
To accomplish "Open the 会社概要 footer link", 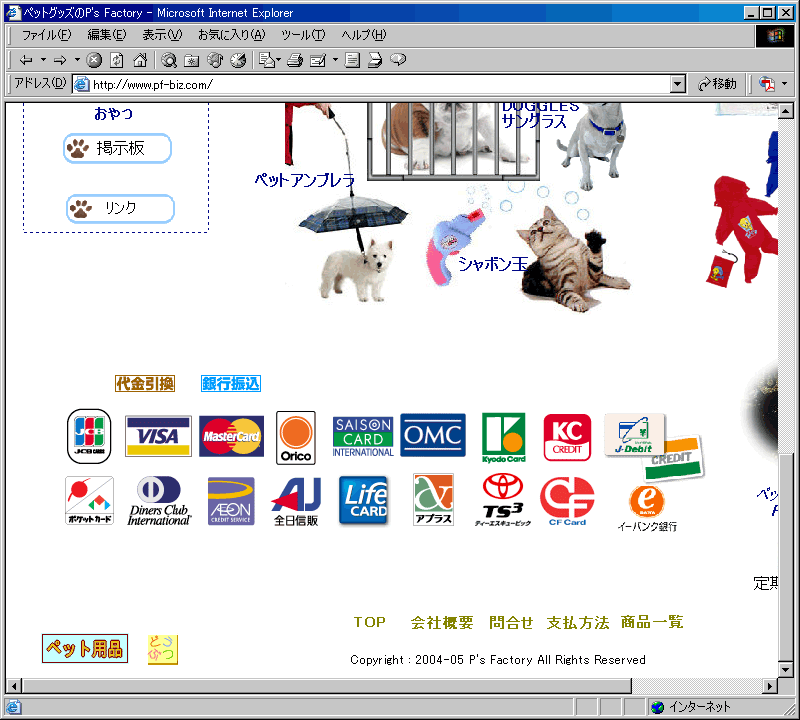I will coord(442,623).
